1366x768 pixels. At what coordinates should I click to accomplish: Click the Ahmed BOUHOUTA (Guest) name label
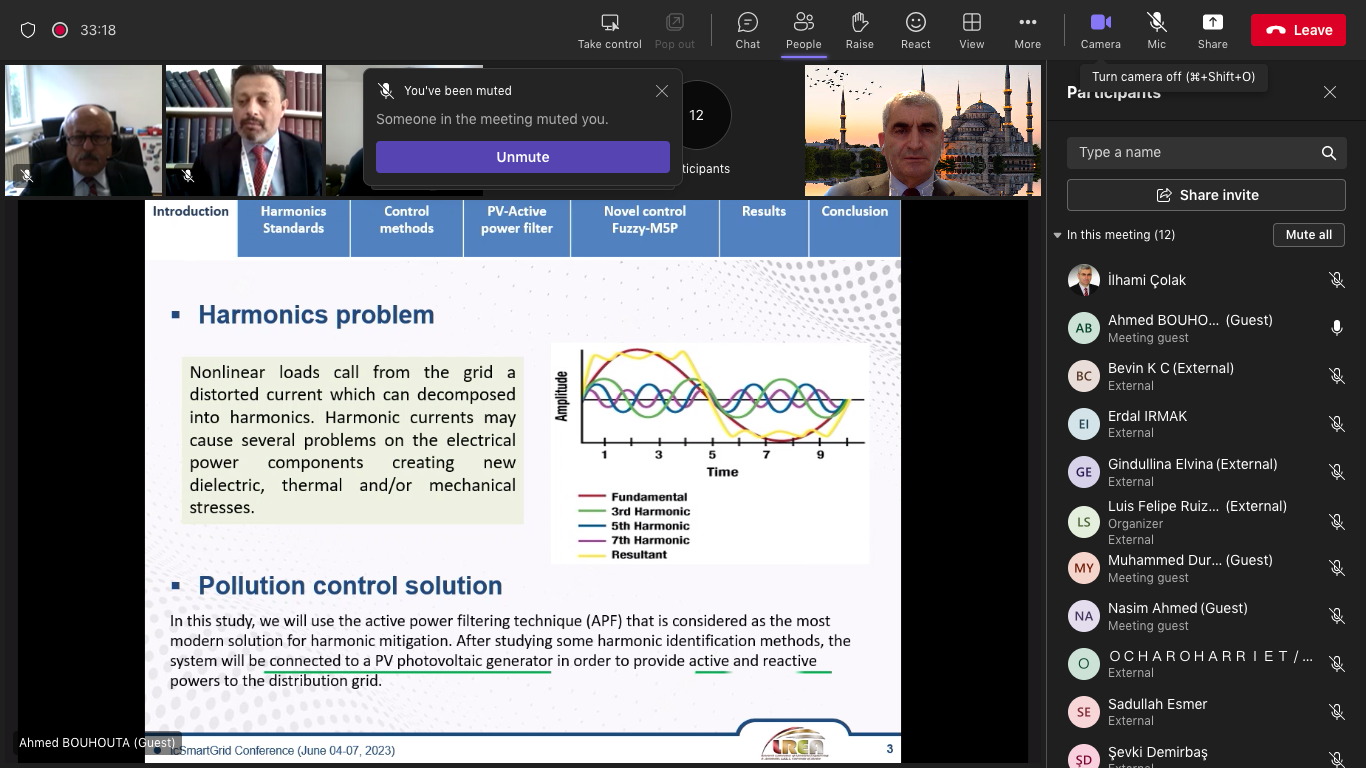[x=98, y=743]
